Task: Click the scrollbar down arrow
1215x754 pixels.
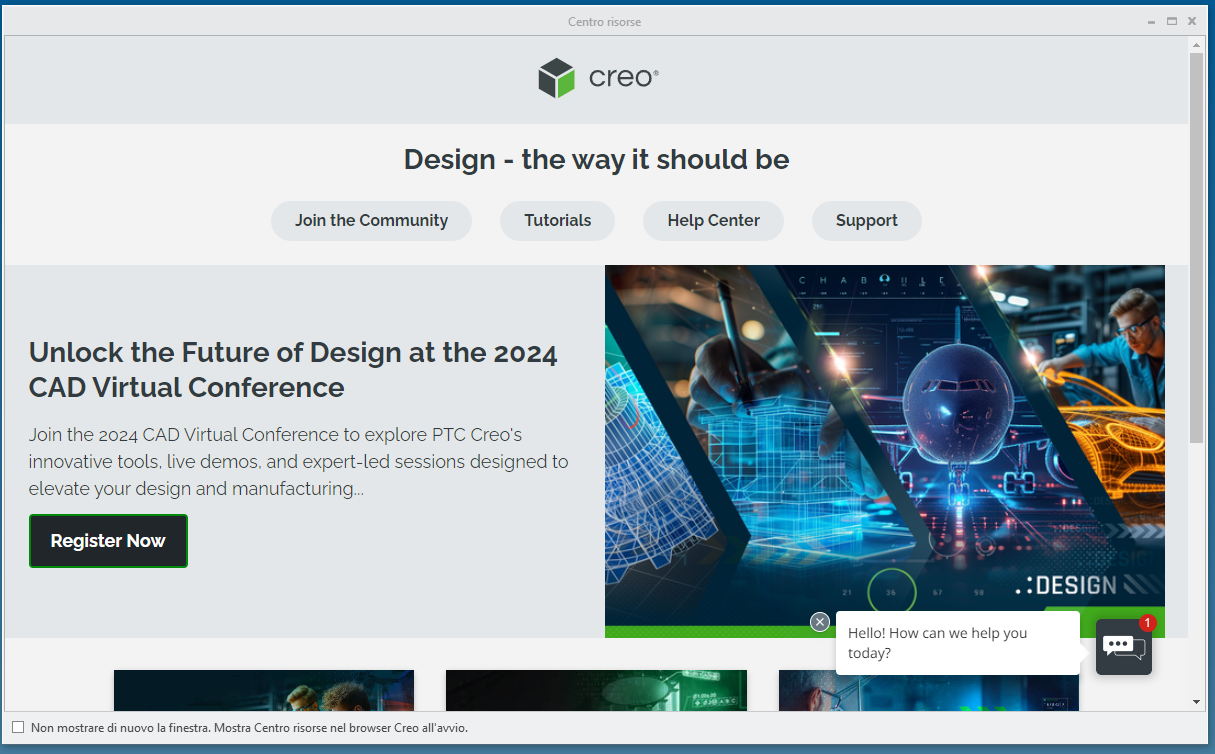Action: tap(1197, 702)
